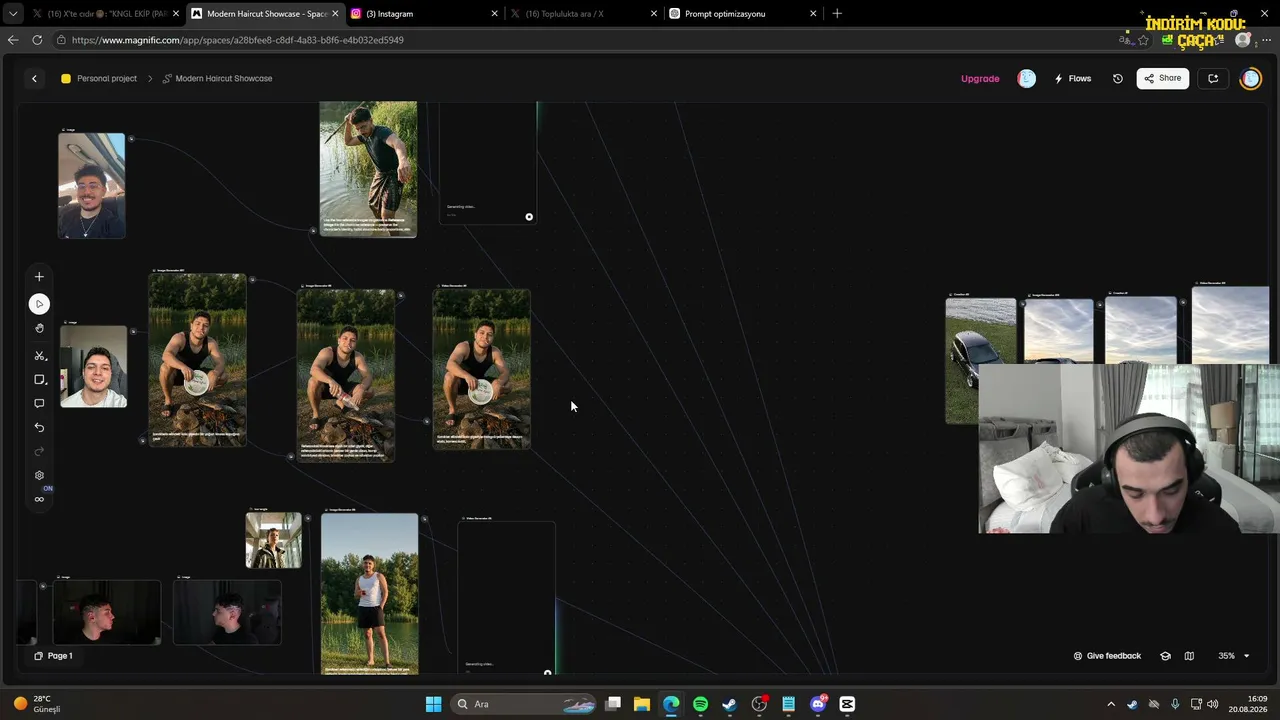Select the parked car on grass thumbnail
1280x720 pixels.
click(980, 361)
